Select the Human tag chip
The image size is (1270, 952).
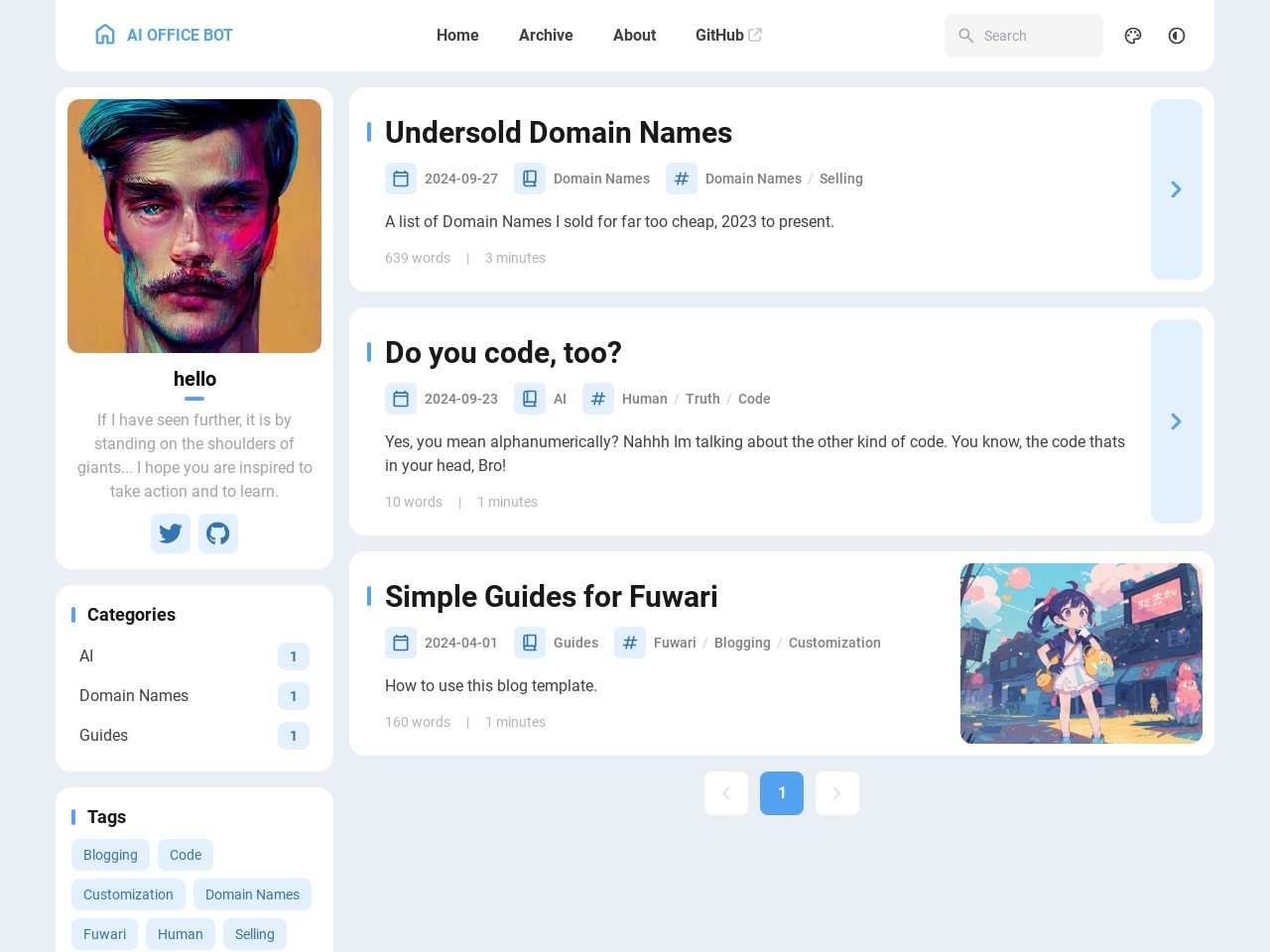(x=181, y=934)
